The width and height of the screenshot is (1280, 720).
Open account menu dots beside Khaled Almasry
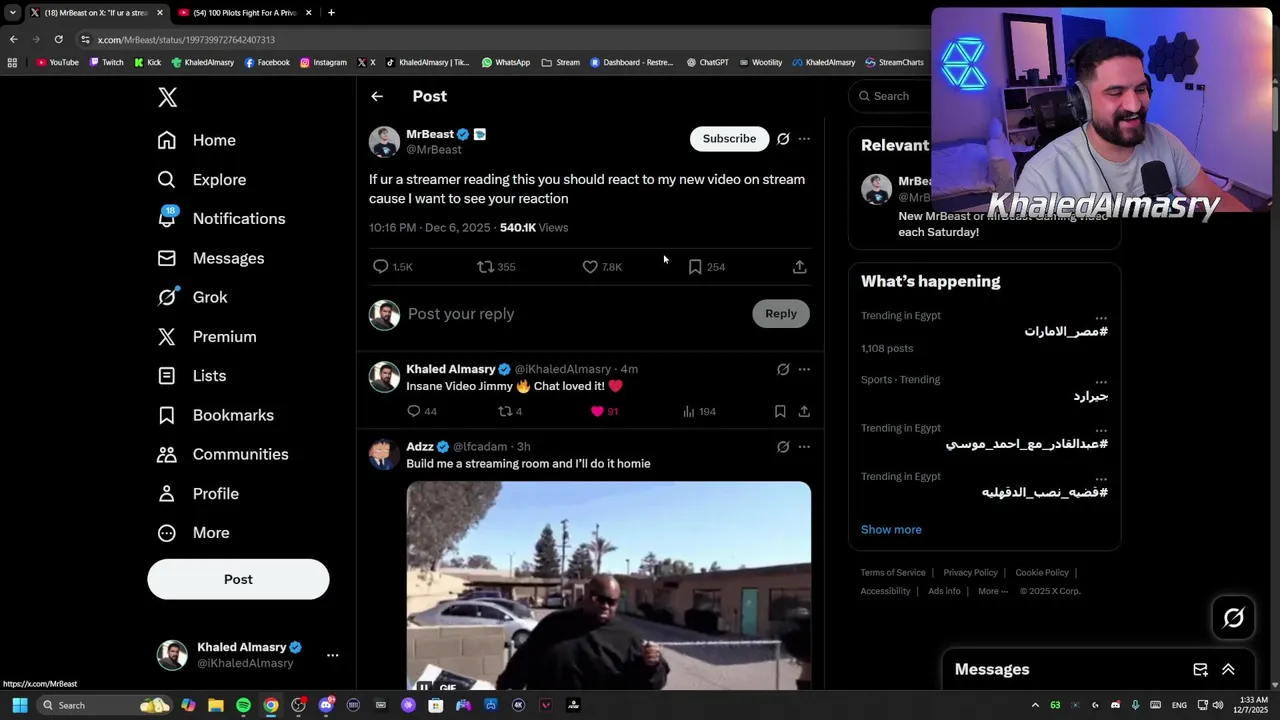point(333,655)
